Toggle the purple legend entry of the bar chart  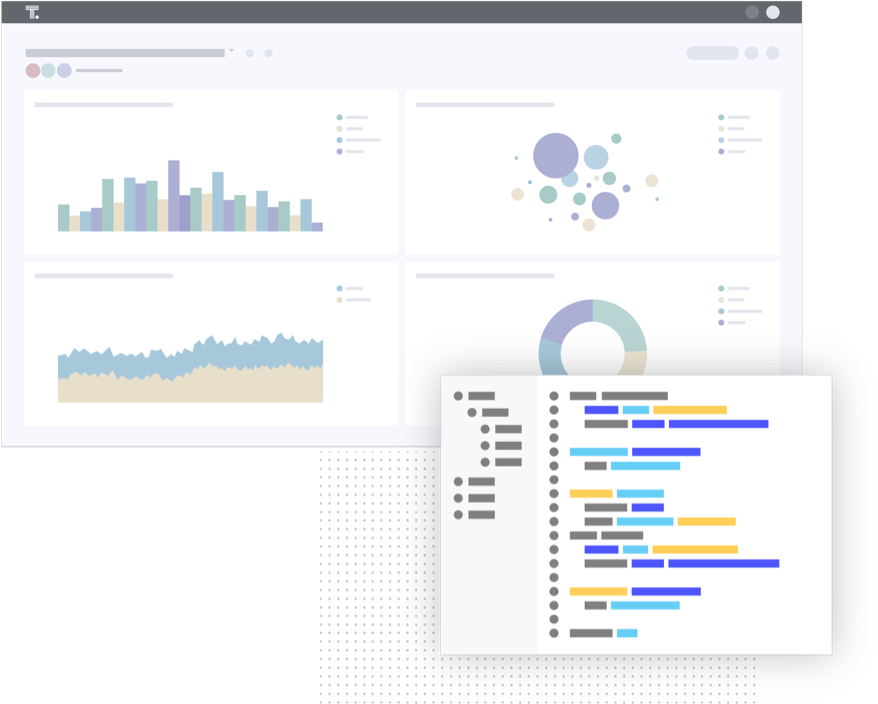[x=351, y=152]
